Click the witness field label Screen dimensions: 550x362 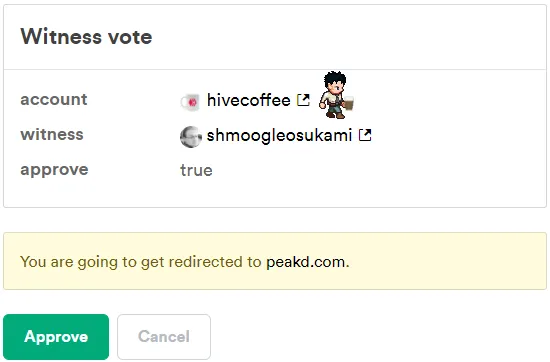click(x=52, y=134)
